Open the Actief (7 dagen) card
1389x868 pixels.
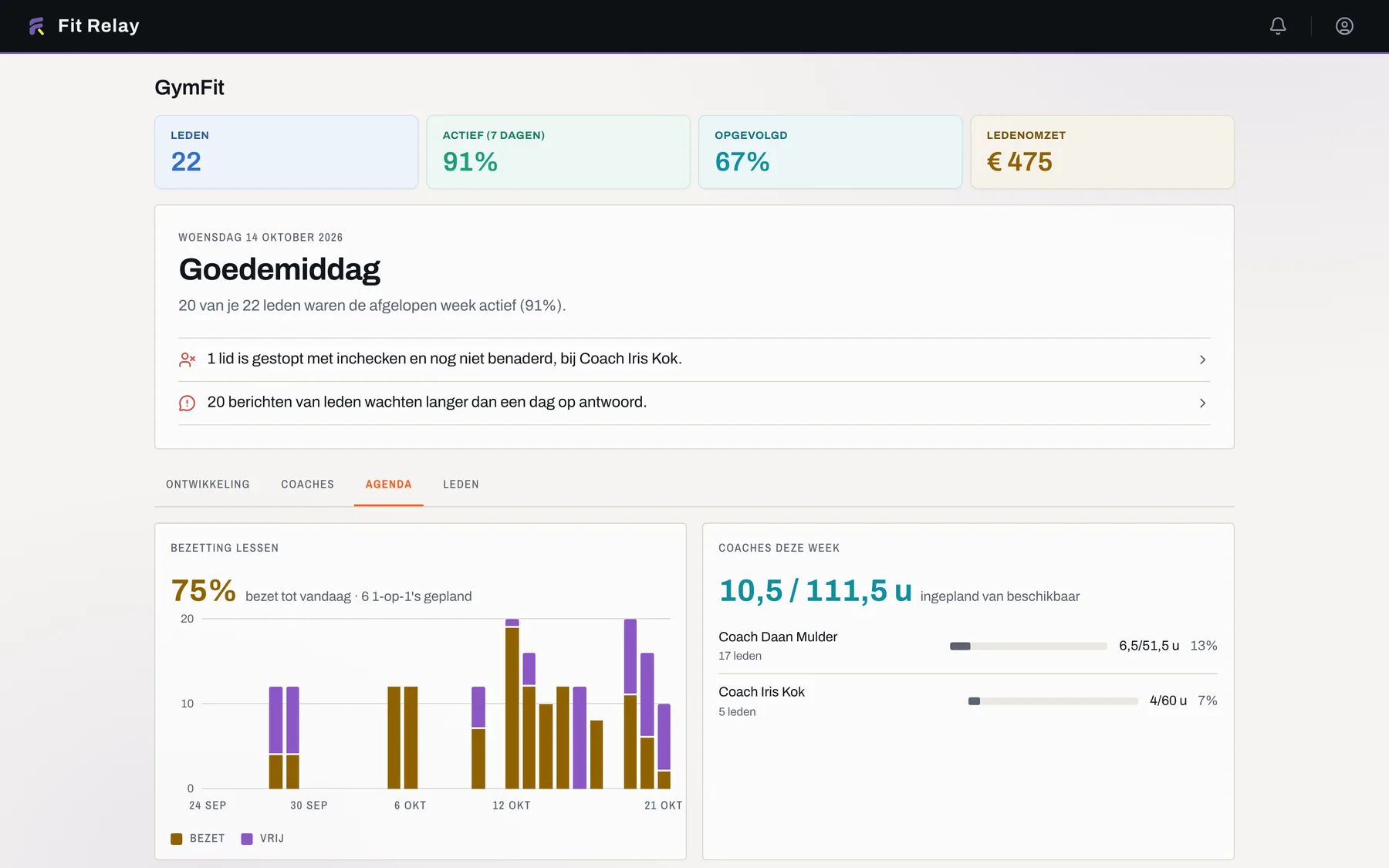[x=558, y=152]
